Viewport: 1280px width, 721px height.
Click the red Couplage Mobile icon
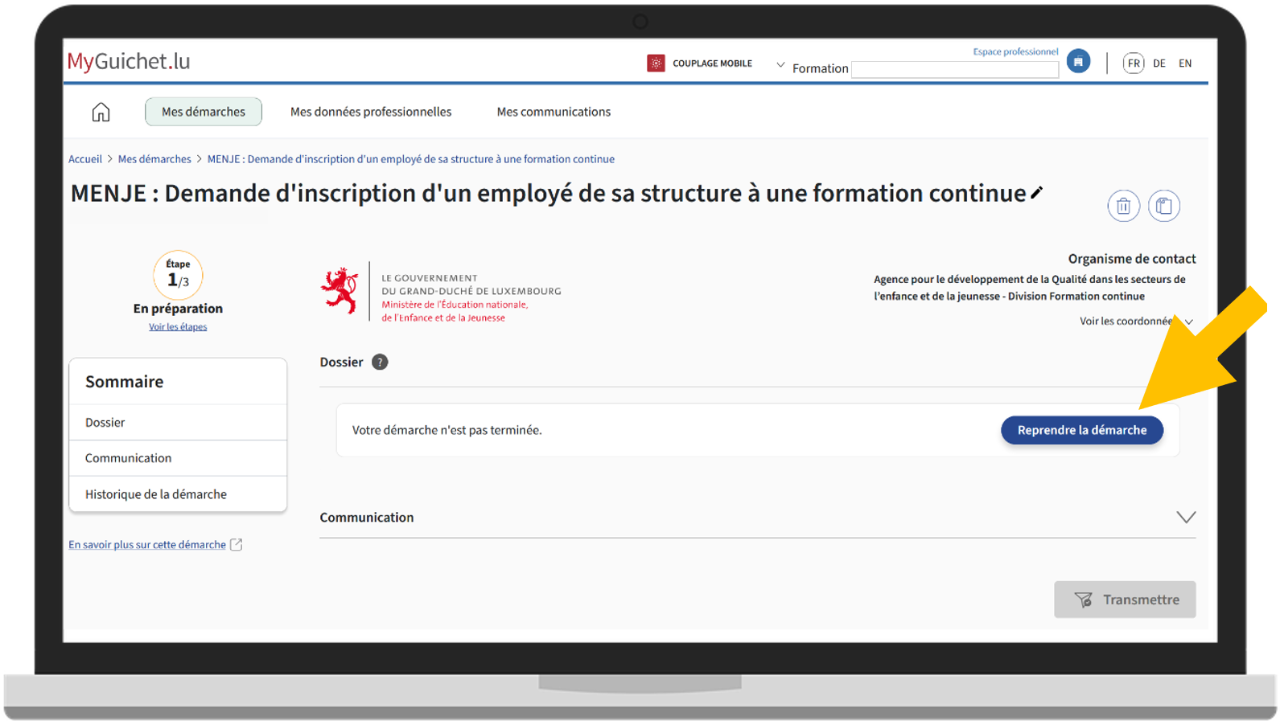[656, 63]
